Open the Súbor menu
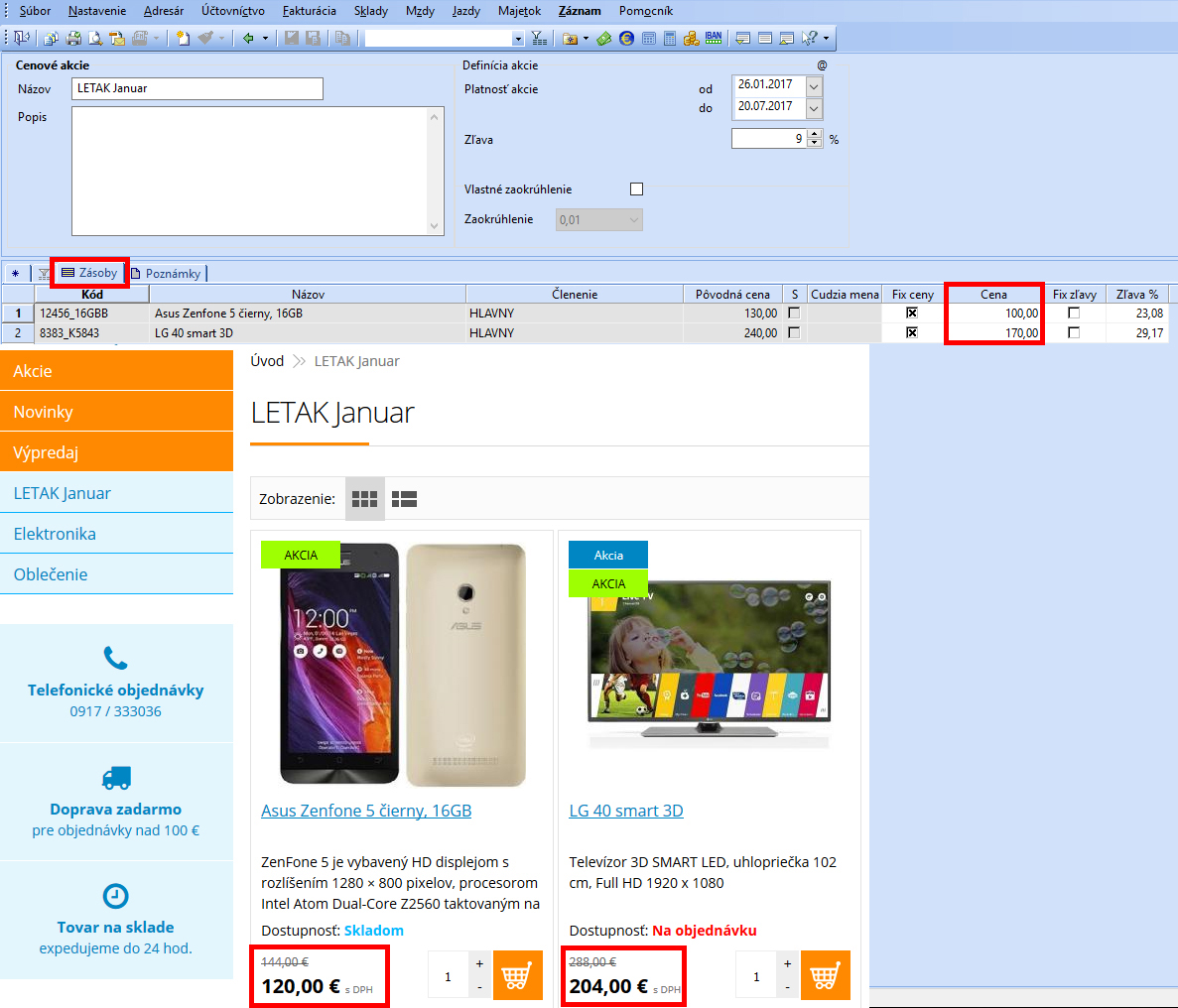 click(x=35, y=11)
